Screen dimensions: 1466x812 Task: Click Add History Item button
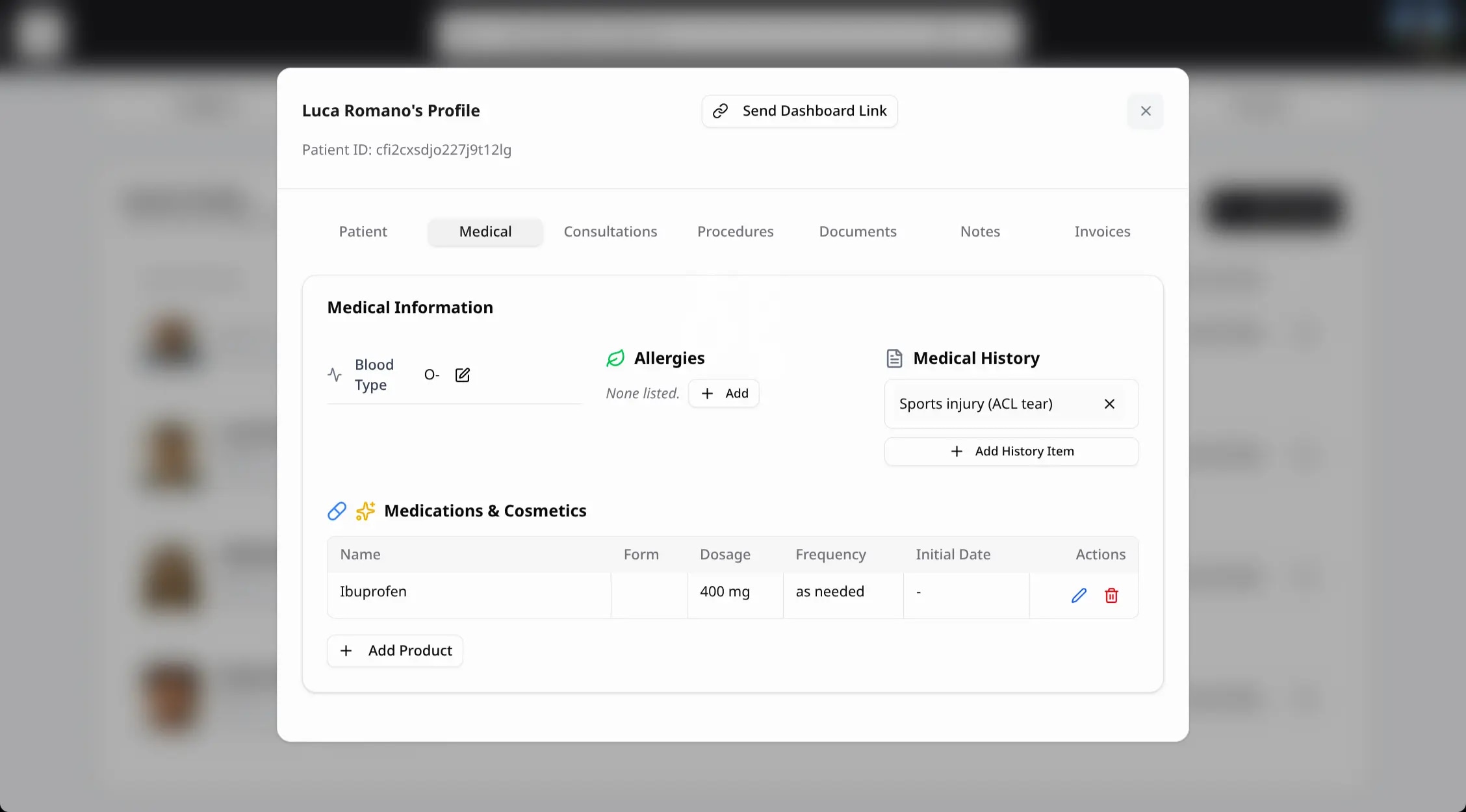tap(1011, 451)
